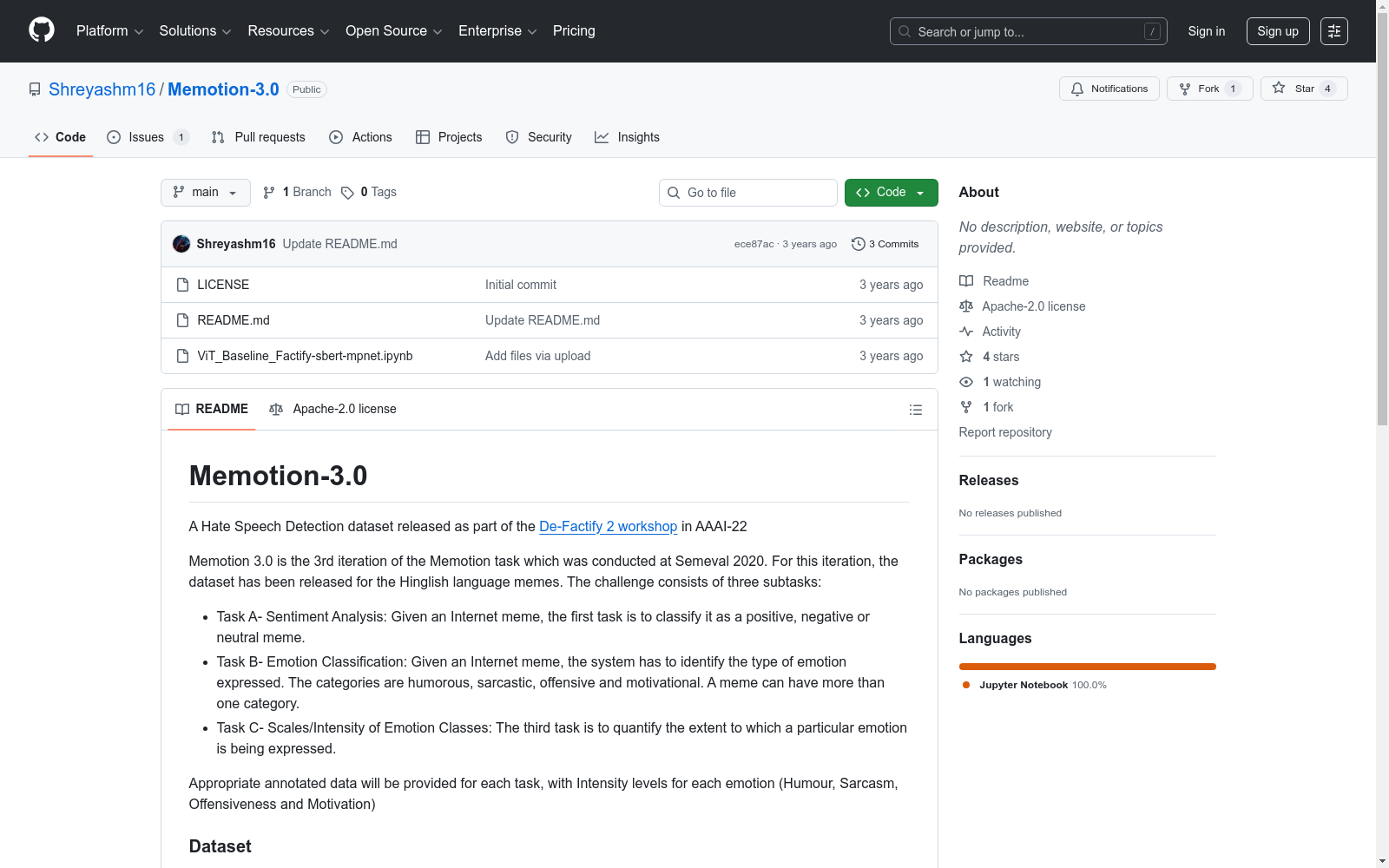Expand the Enterprise menu
The height and width of the screenshot is (868, 1389).
[x=497, y=31]
